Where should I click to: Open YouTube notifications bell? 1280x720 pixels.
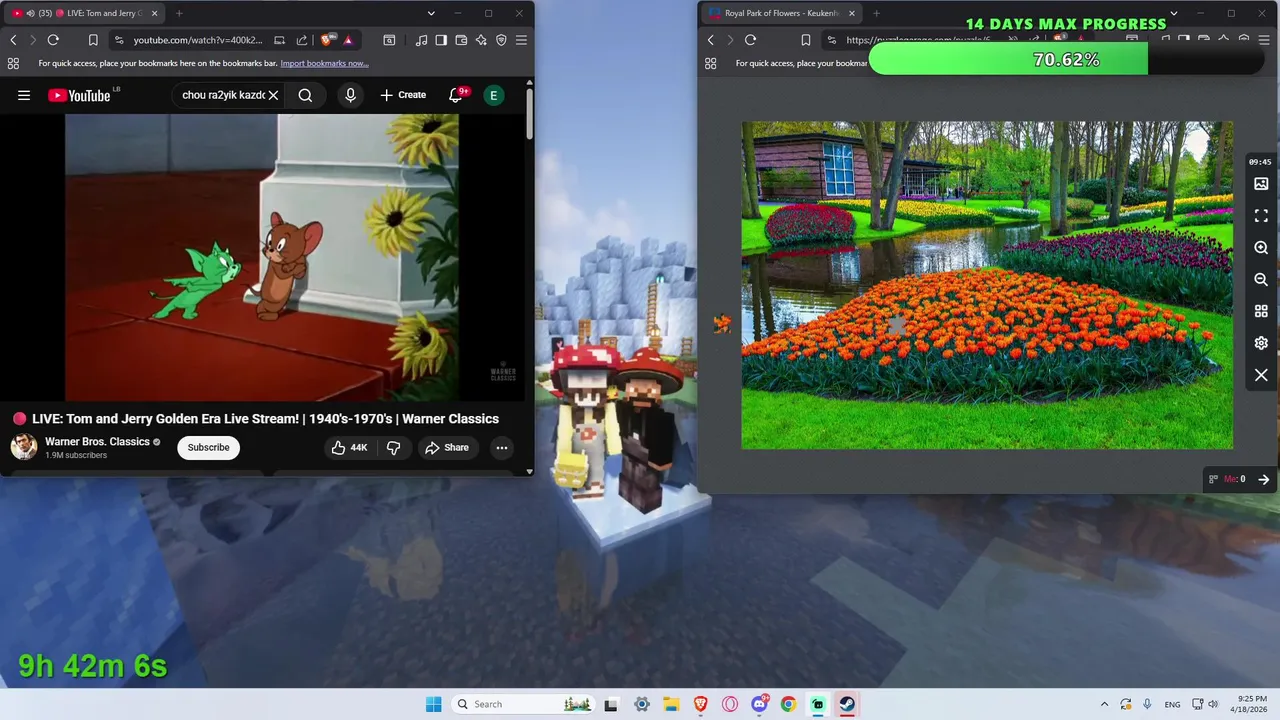pyautogui.click(x=456, y=95)
